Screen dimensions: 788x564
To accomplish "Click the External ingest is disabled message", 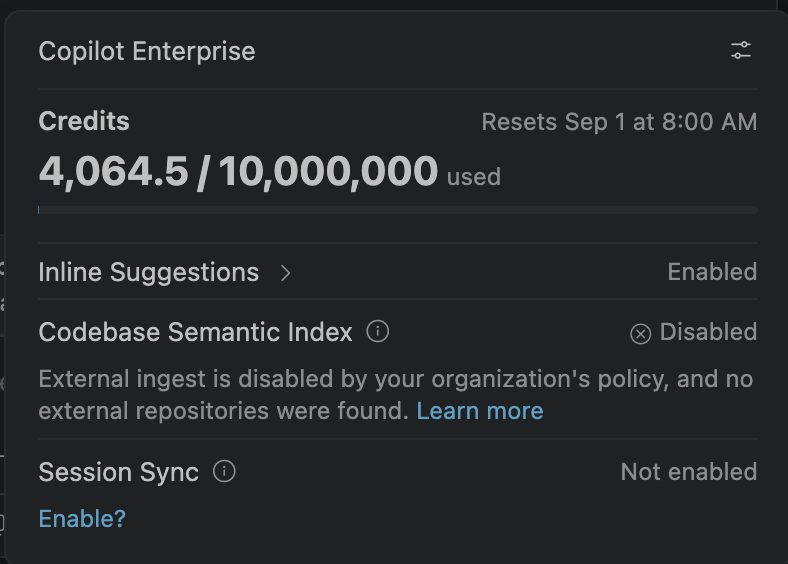I will coord(396,395).
